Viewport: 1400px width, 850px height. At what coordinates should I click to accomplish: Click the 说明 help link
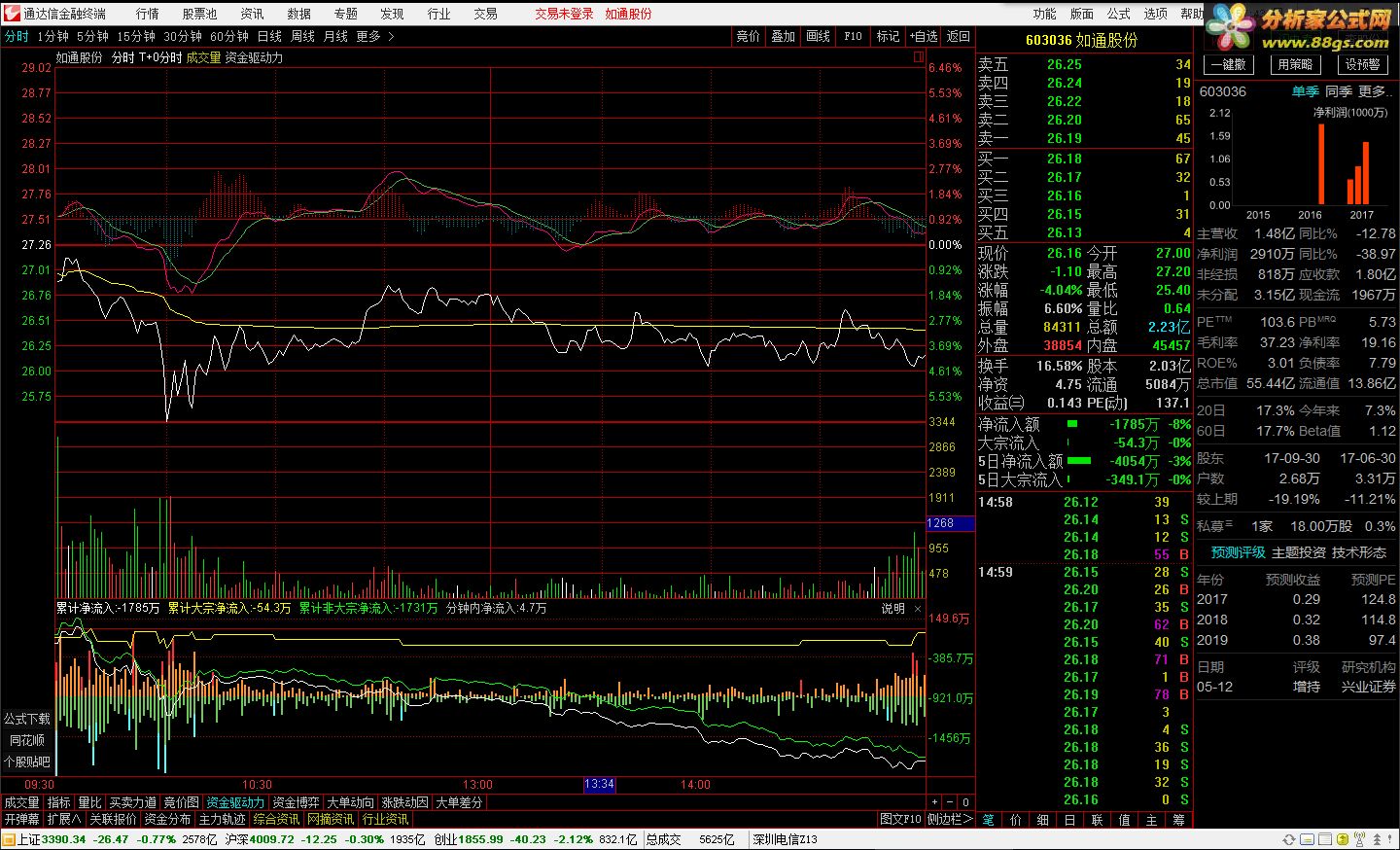click(892, 609)
